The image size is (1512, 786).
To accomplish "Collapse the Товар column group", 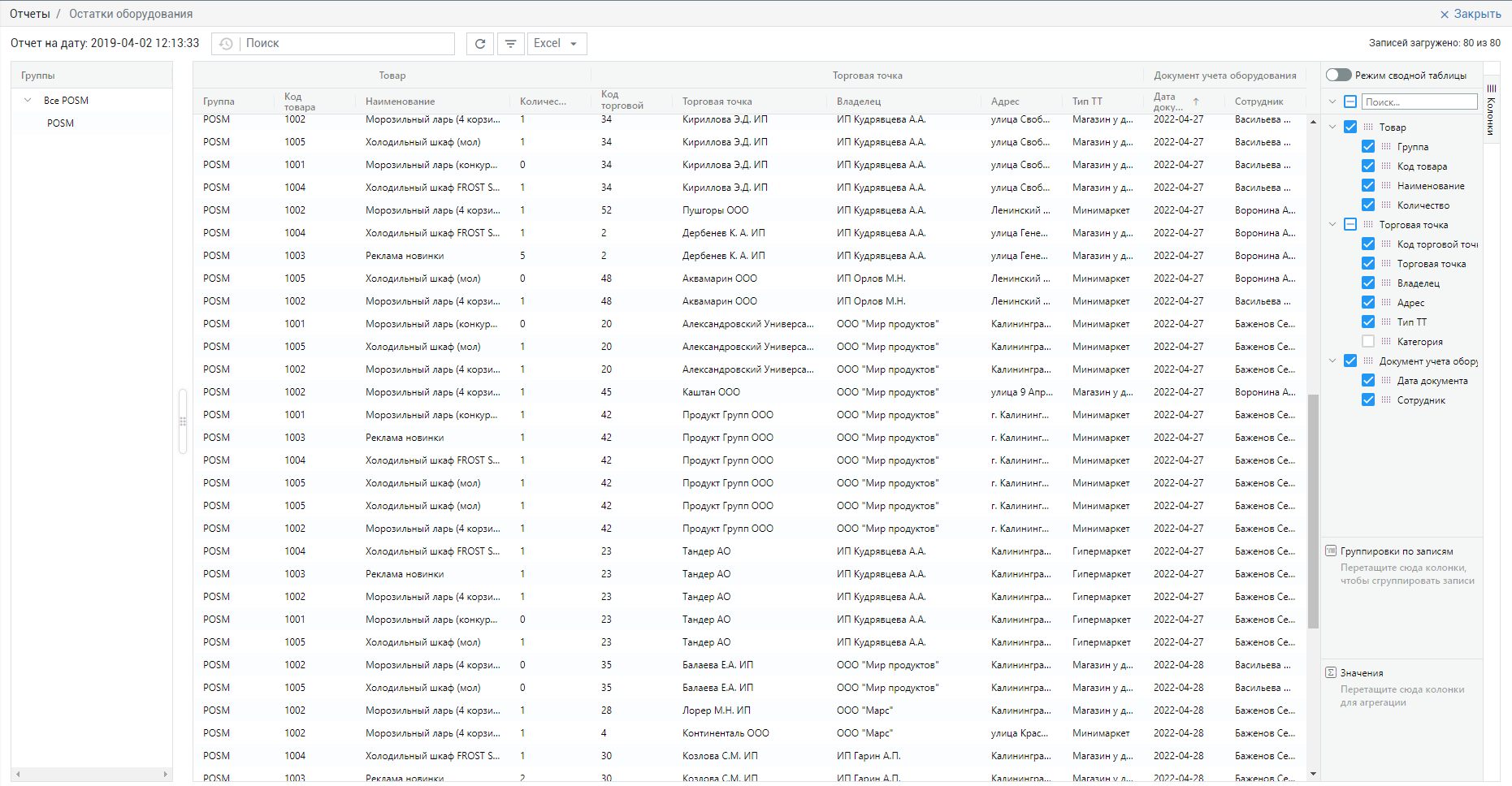I will click(1332, 127).
